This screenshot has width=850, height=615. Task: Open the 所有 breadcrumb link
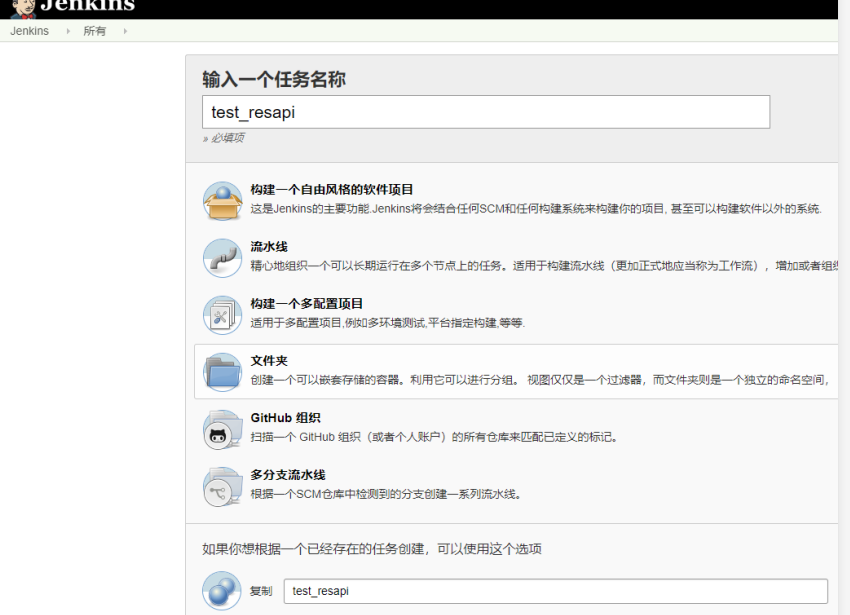pos(94,31)
